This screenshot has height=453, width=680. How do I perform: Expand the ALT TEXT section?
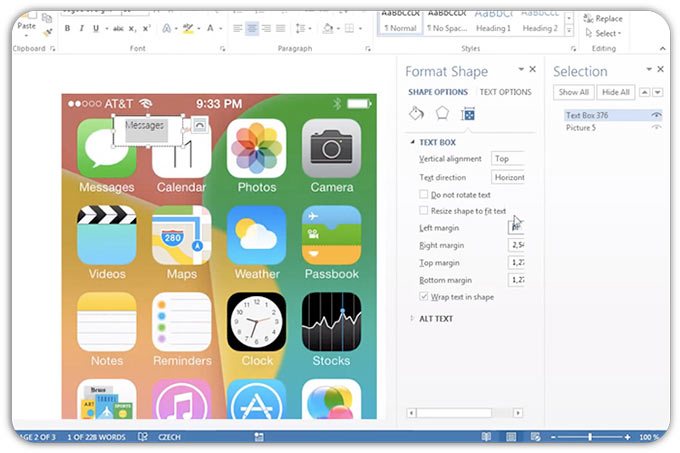(412, 318)
